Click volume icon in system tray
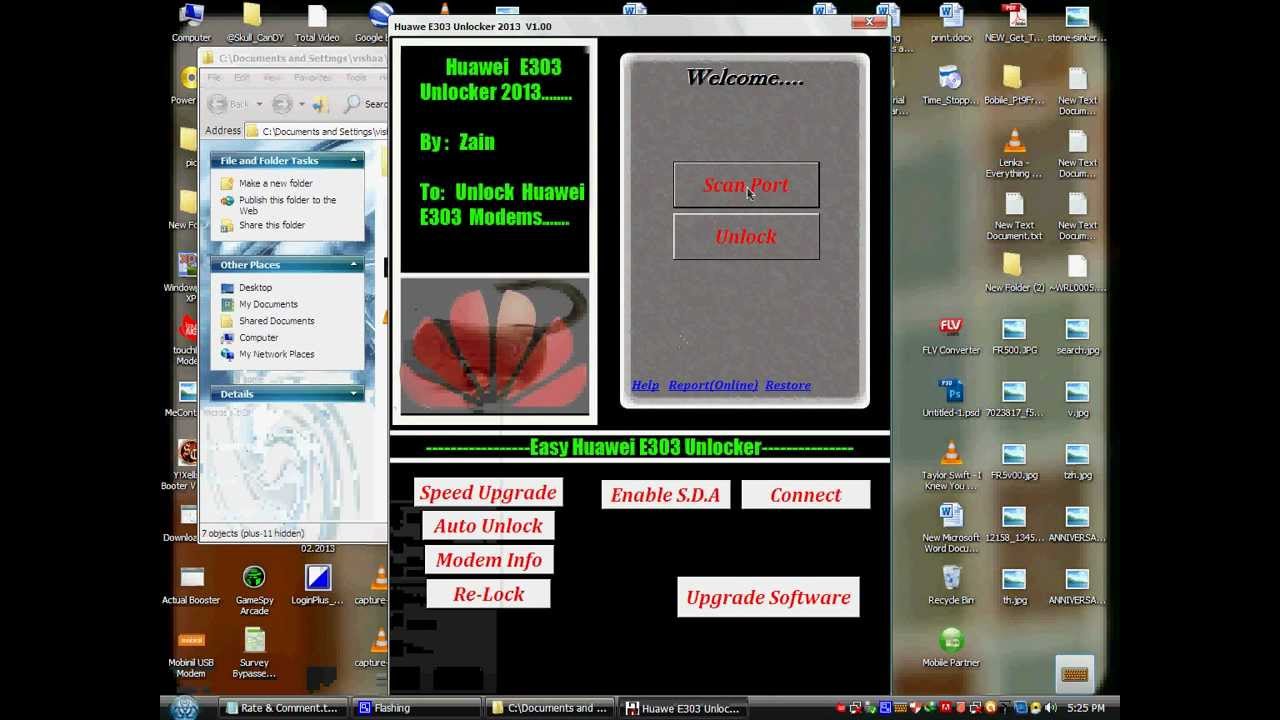 pos(1049,708)
